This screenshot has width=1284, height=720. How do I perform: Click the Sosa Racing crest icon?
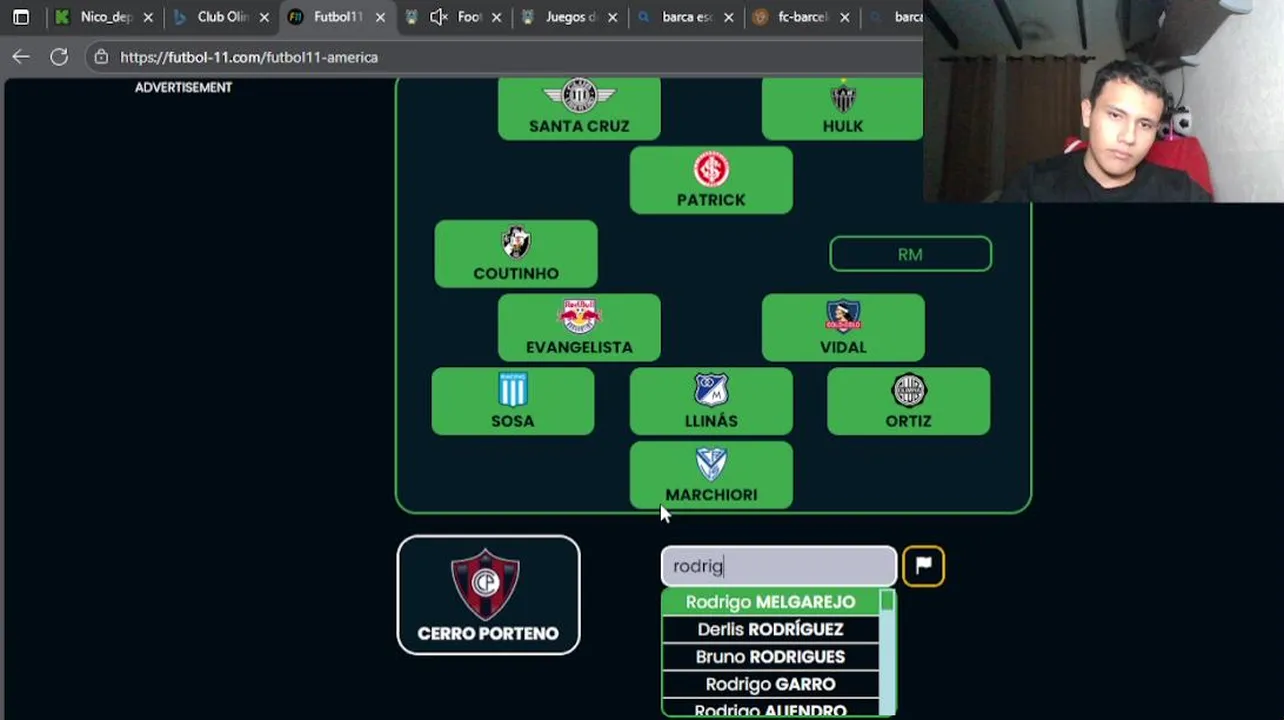coord(513,390)
